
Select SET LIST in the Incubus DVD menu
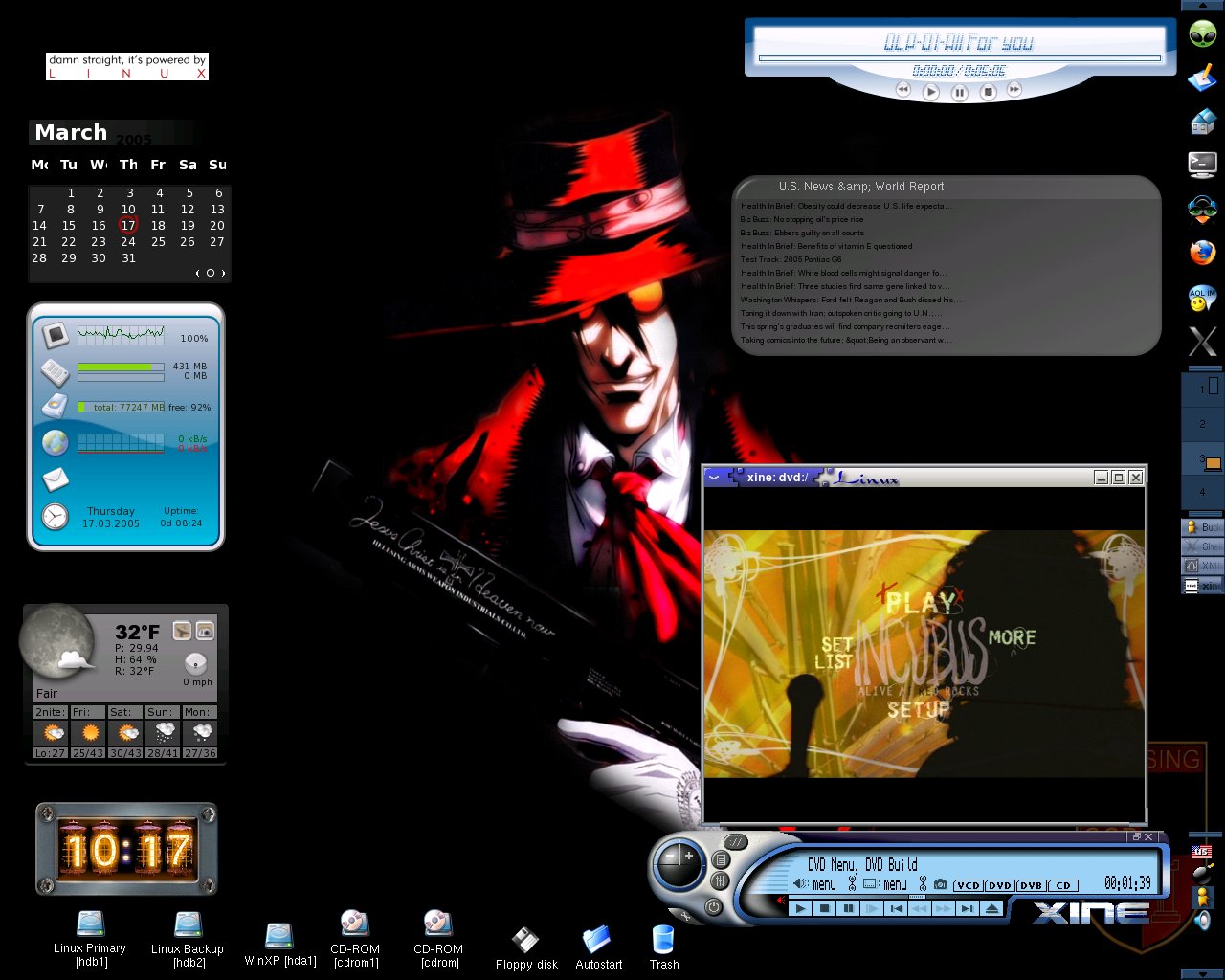pos(835,653)
